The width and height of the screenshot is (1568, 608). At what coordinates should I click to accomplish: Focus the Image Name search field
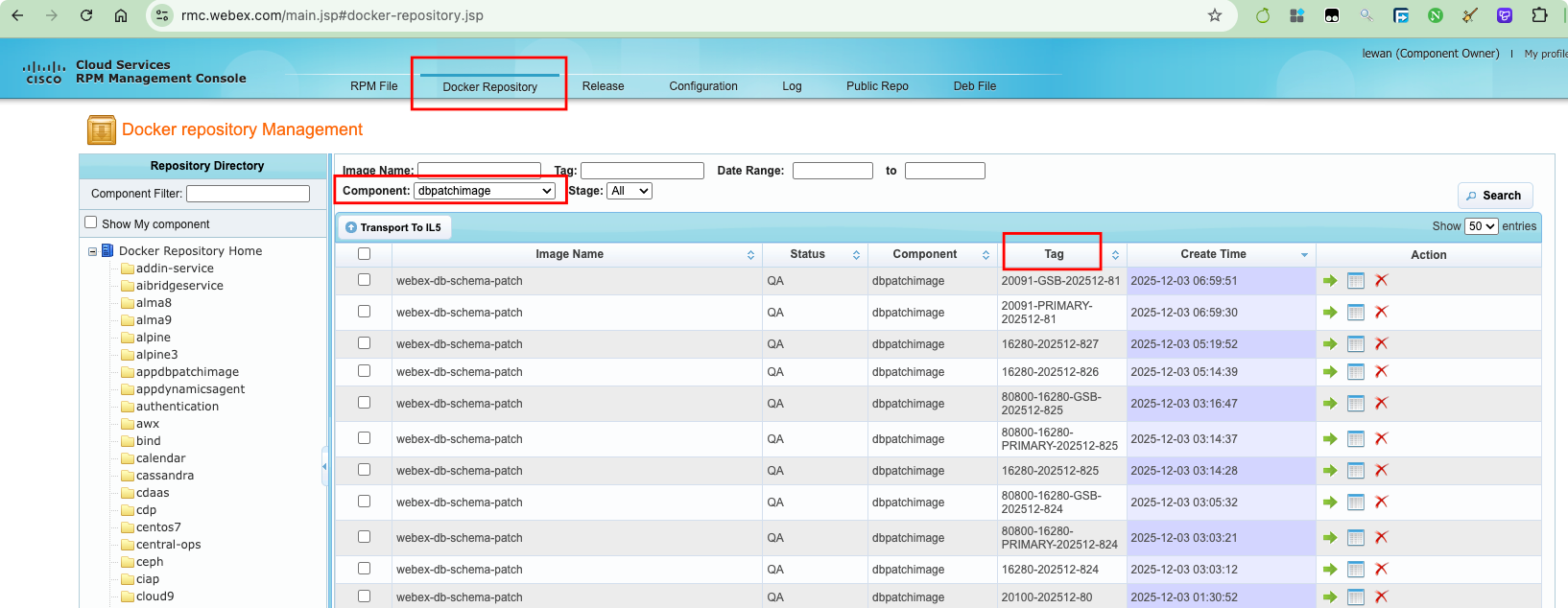479,171
